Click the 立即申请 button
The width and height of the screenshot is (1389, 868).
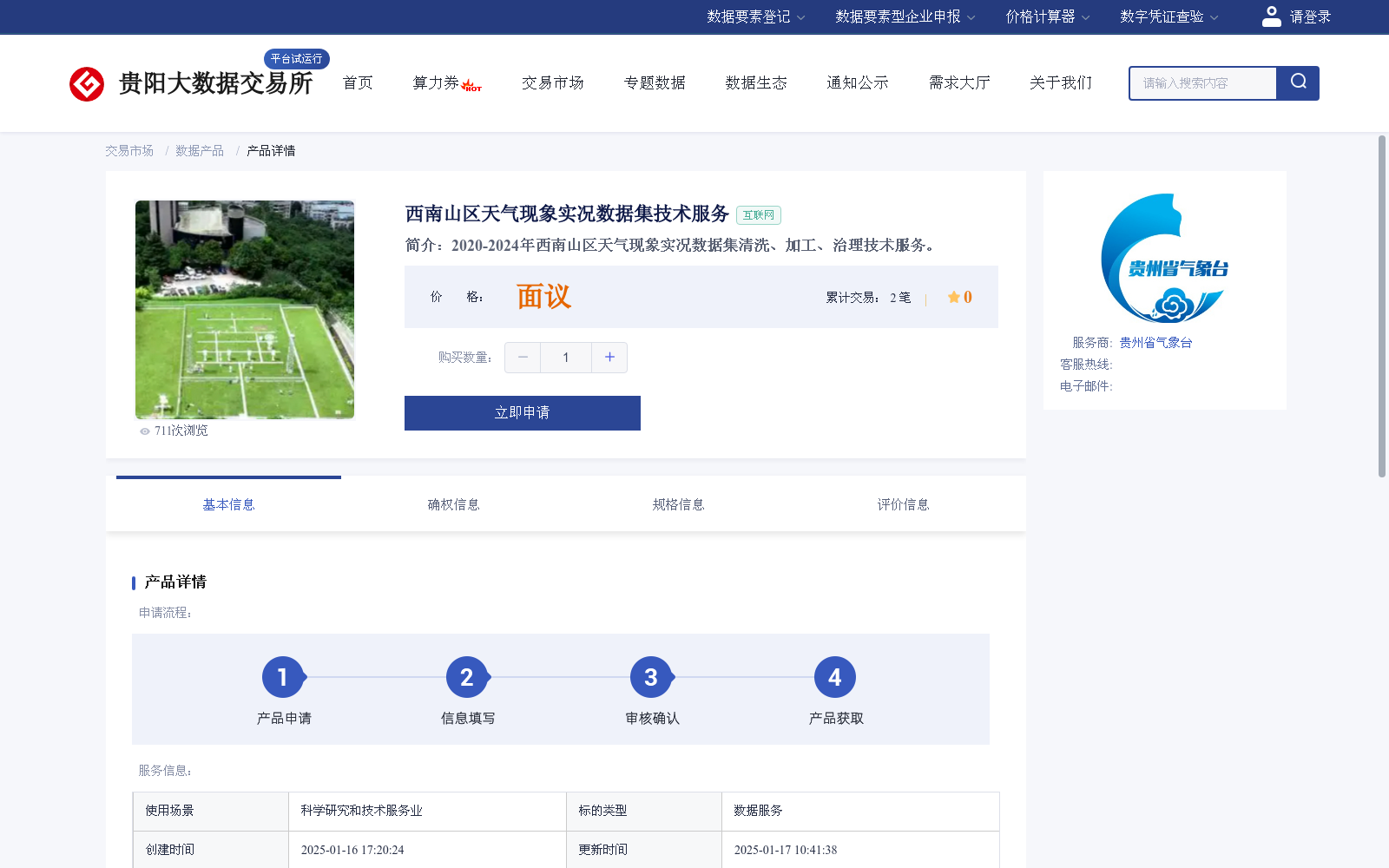(523, 413)
